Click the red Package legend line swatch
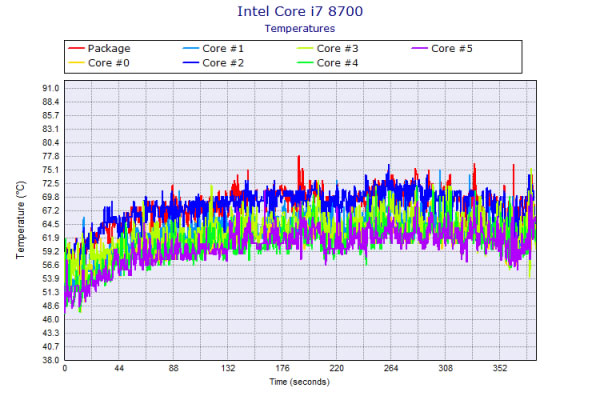600x400 pixels. [76, 49]
